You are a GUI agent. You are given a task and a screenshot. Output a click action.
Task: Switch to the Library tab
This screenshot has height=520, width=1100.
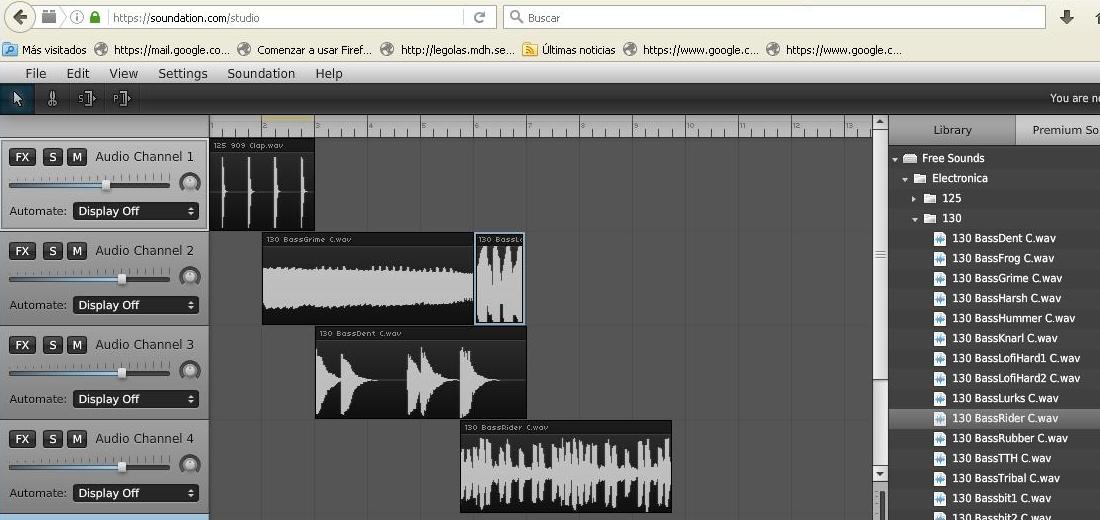coord(952,130)
